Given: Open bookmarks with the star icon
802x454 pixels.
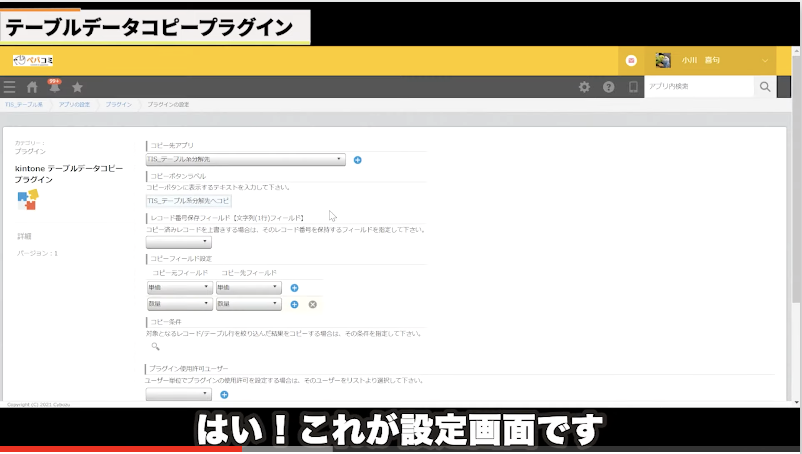Looking at the screenshot, I should point(77,88).
